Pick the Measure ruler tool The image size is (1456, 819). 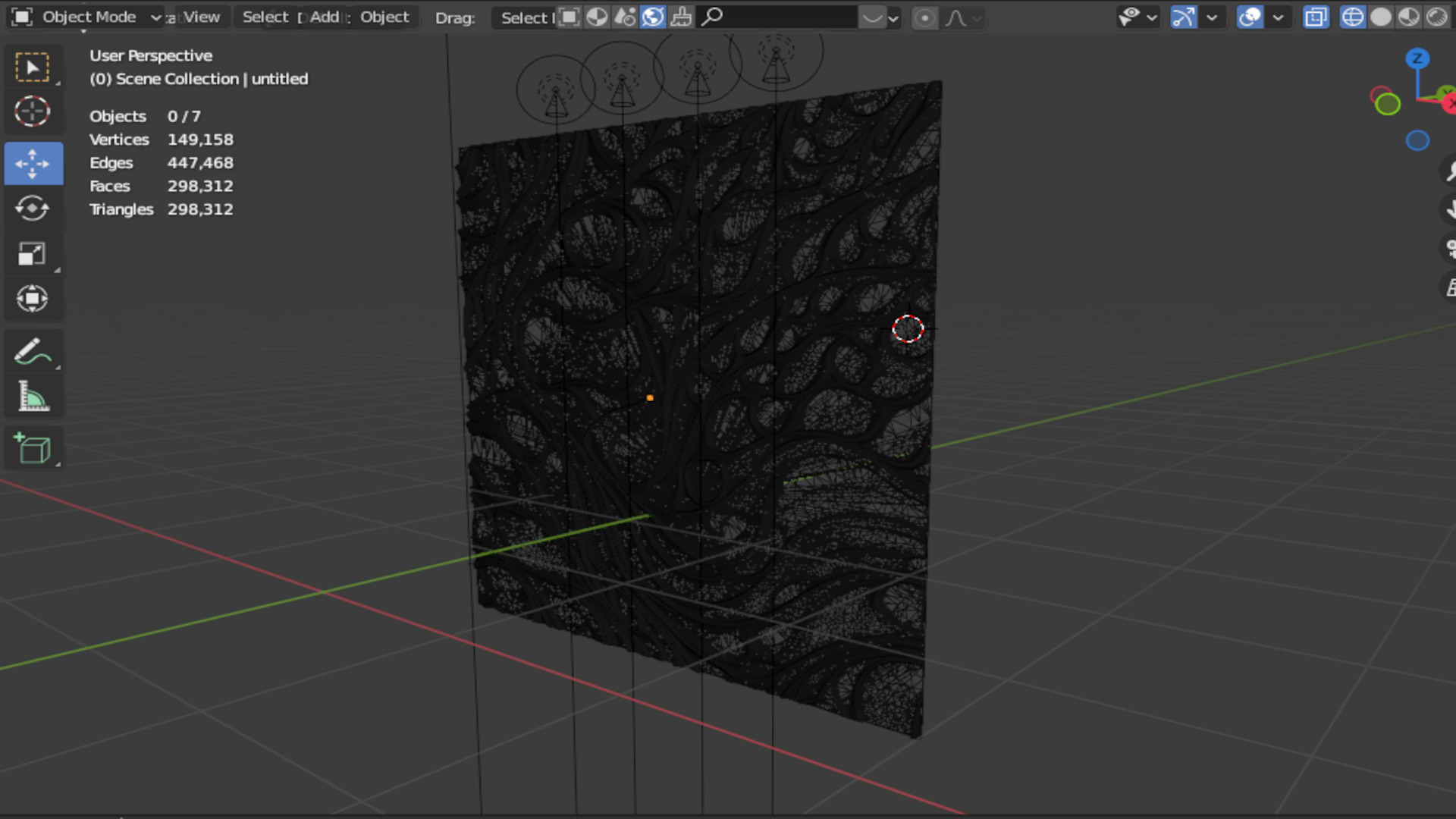tap(33, 397)
